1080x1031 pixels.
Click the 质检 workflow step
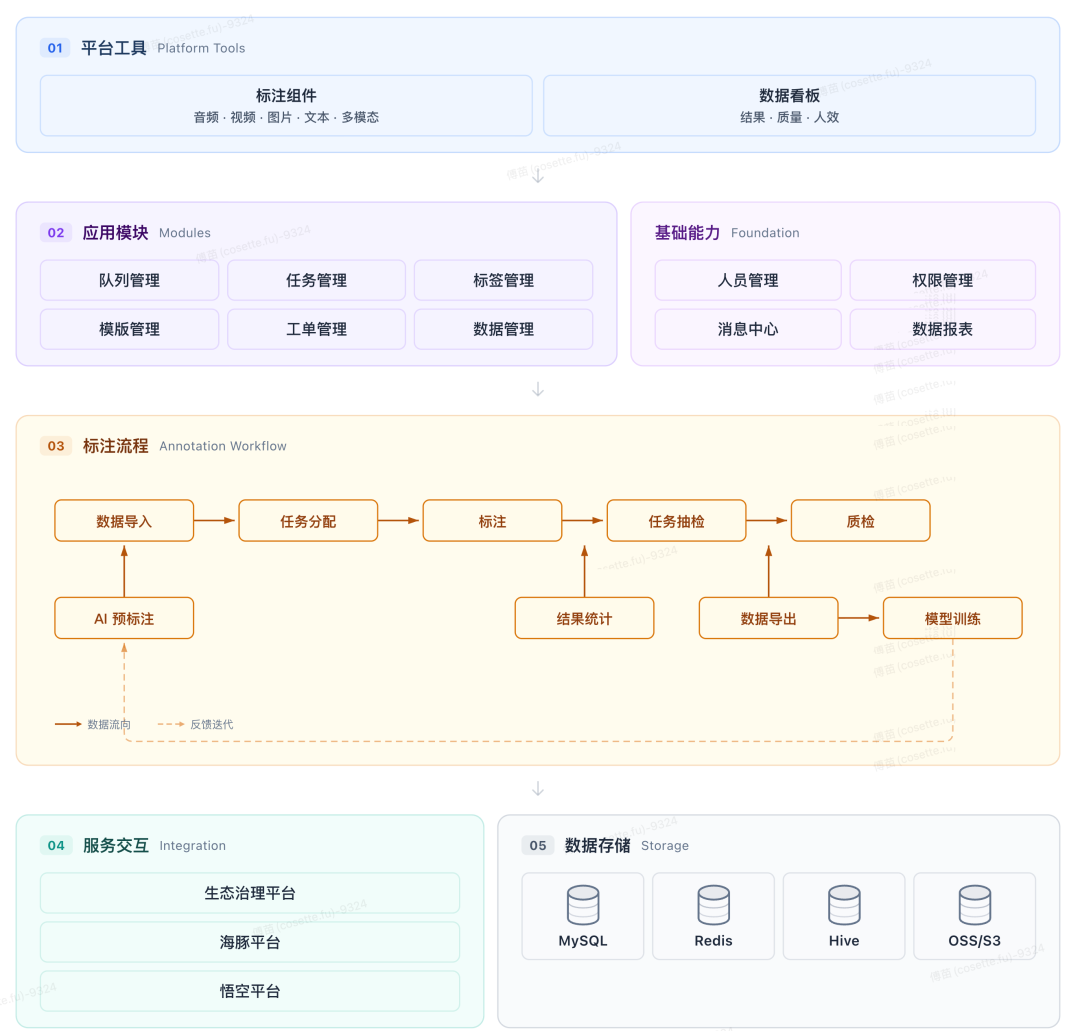(x=860, y=521)
